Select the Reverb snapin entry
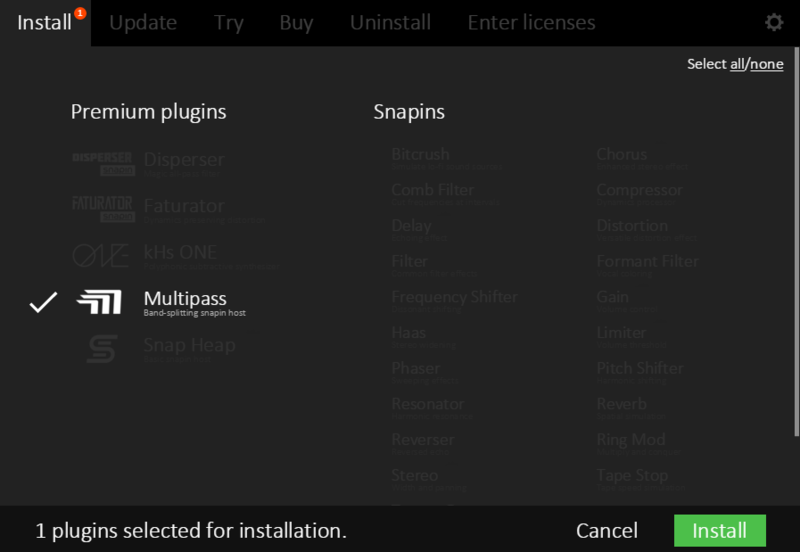Image resolution: width=800 pixels, height=552 pixels. 621,405
